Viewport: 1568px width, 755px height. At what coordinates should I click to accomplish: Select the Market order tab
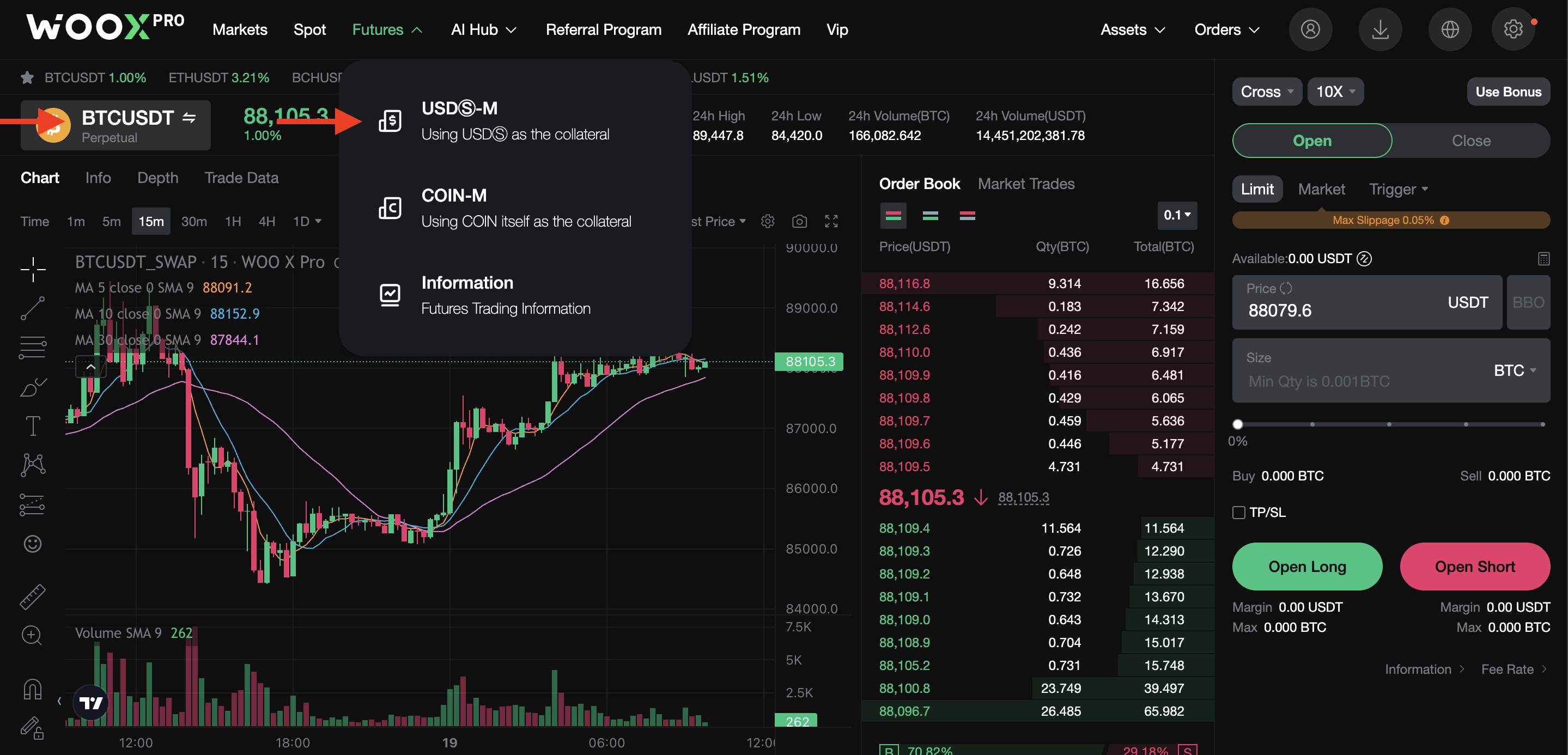pos(1321,189)
